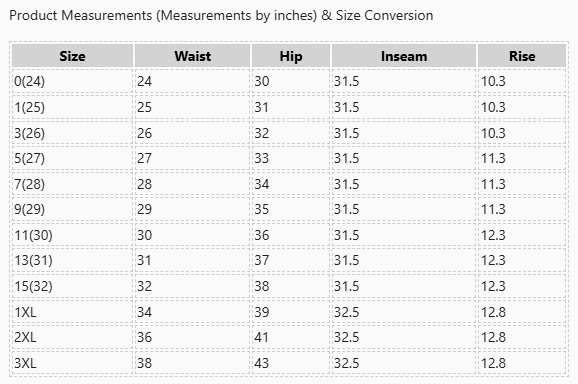Select the 1XL size cell
Image resolution: width=578 pixels, height=384 pixels.
click(x=72, y=312)
